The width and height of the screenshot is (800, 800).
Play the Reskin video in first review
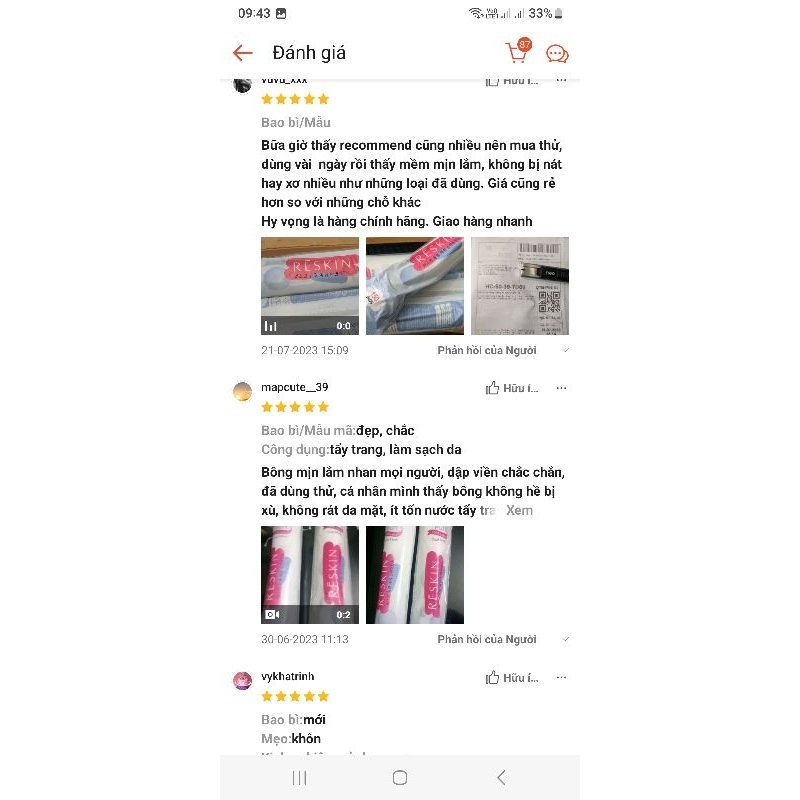[310, 286]
